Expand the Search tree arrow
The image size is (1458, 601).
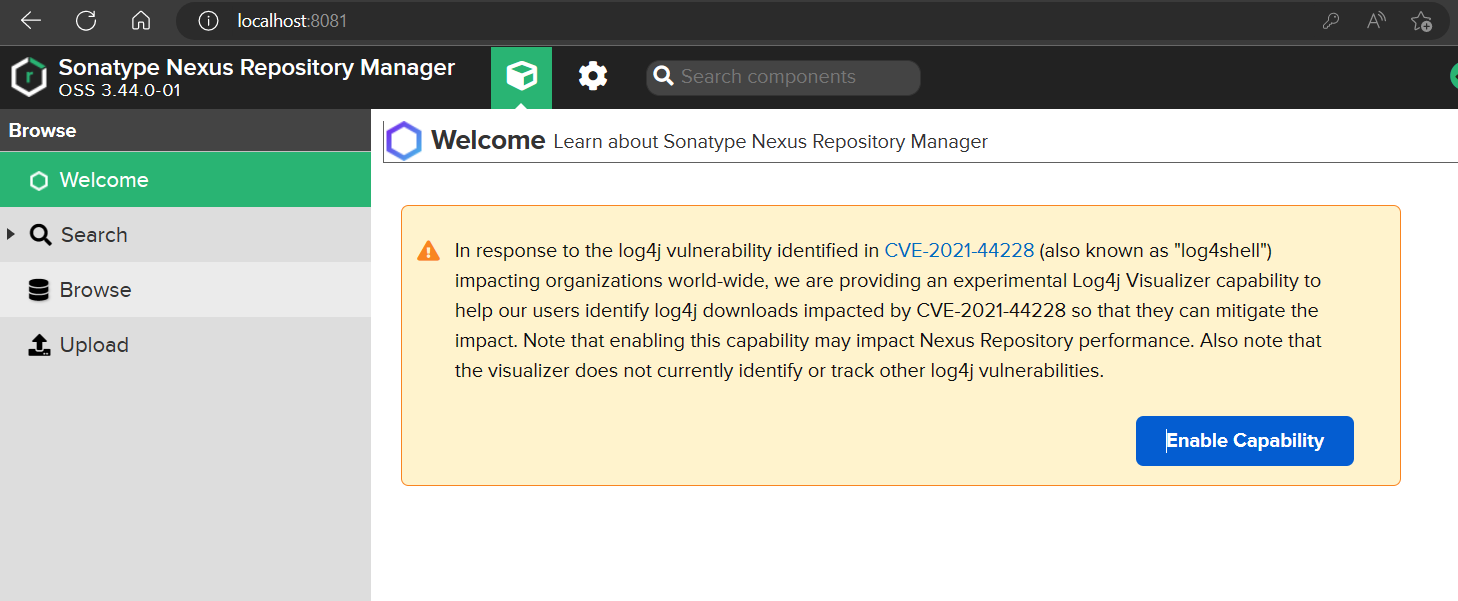point(11,234)
